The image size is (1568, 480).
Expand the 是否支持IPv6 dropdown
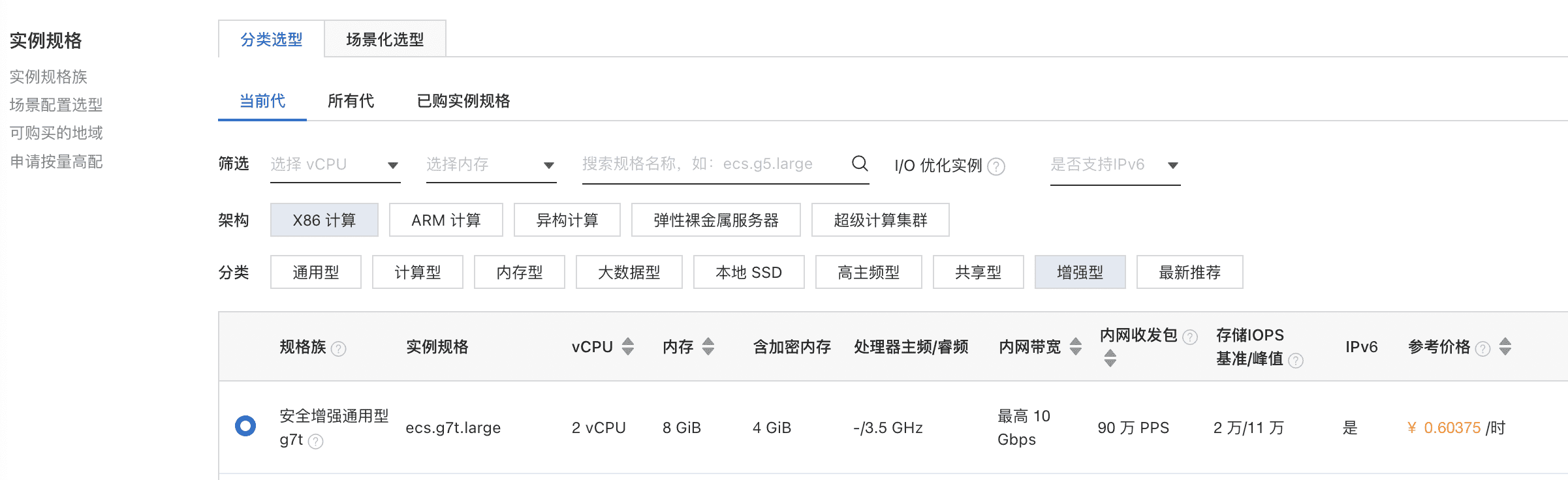point(1114,165)
